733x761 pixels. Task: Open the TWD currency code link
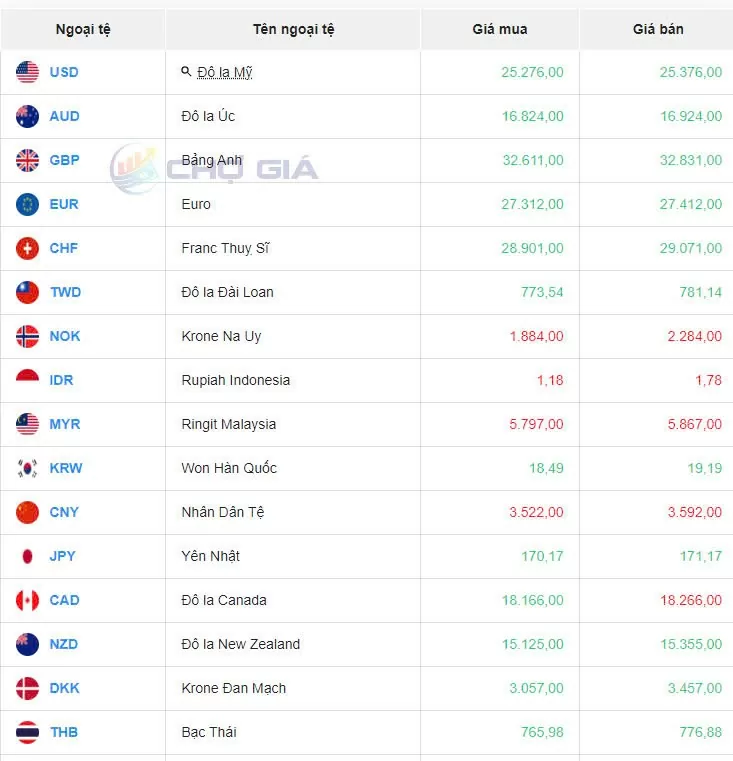click(x=65, y=292)
